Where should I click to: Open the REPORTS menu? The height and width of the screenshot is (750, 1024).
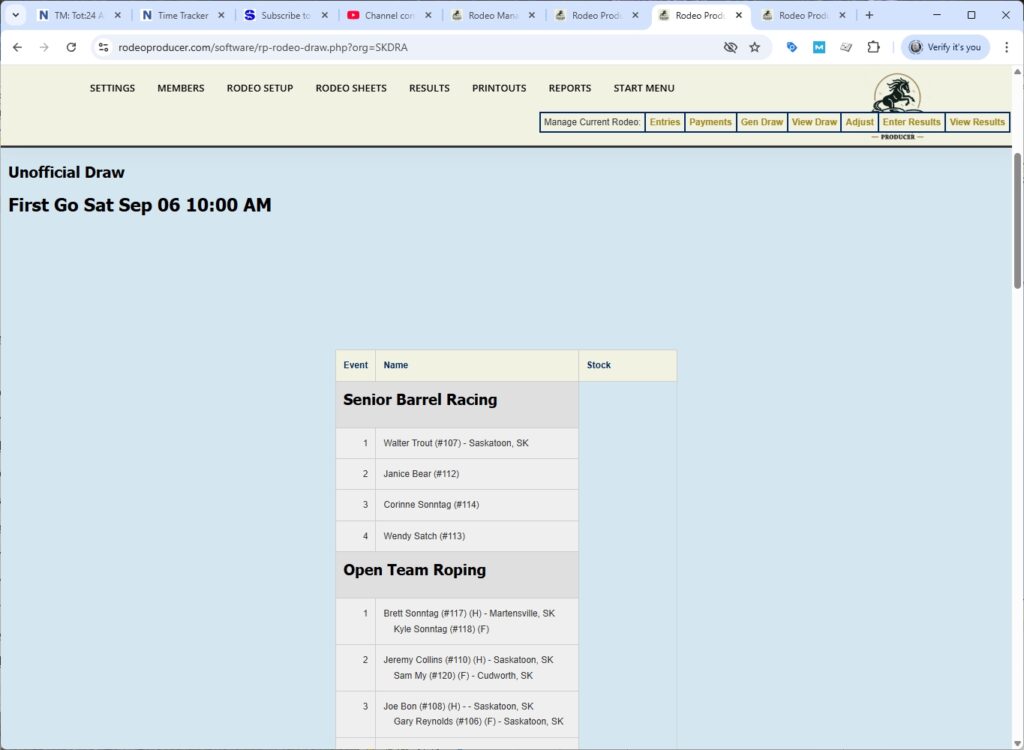click(x=570, y=88)
